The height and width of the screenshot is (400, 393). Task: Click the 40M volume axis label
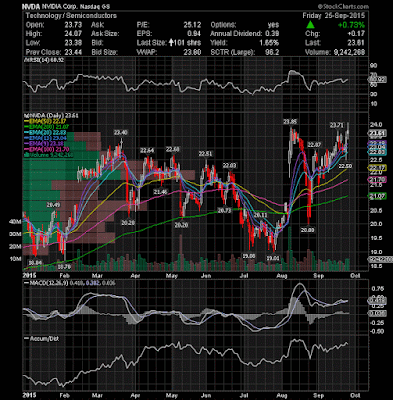[16, 221]
